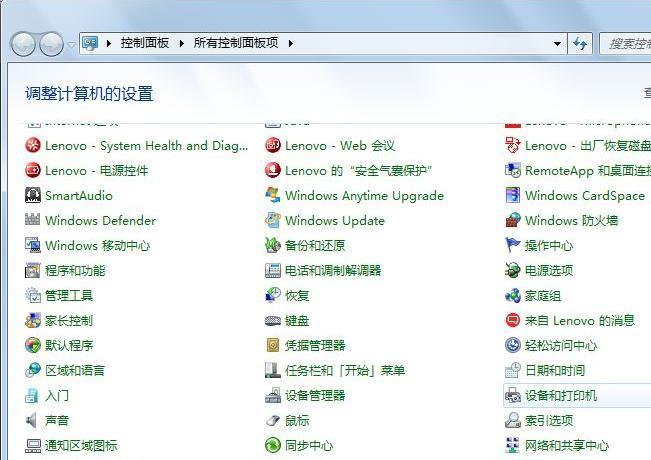Click 网络和共享中心 icon

pyautogui.click(x=513, y=445)
